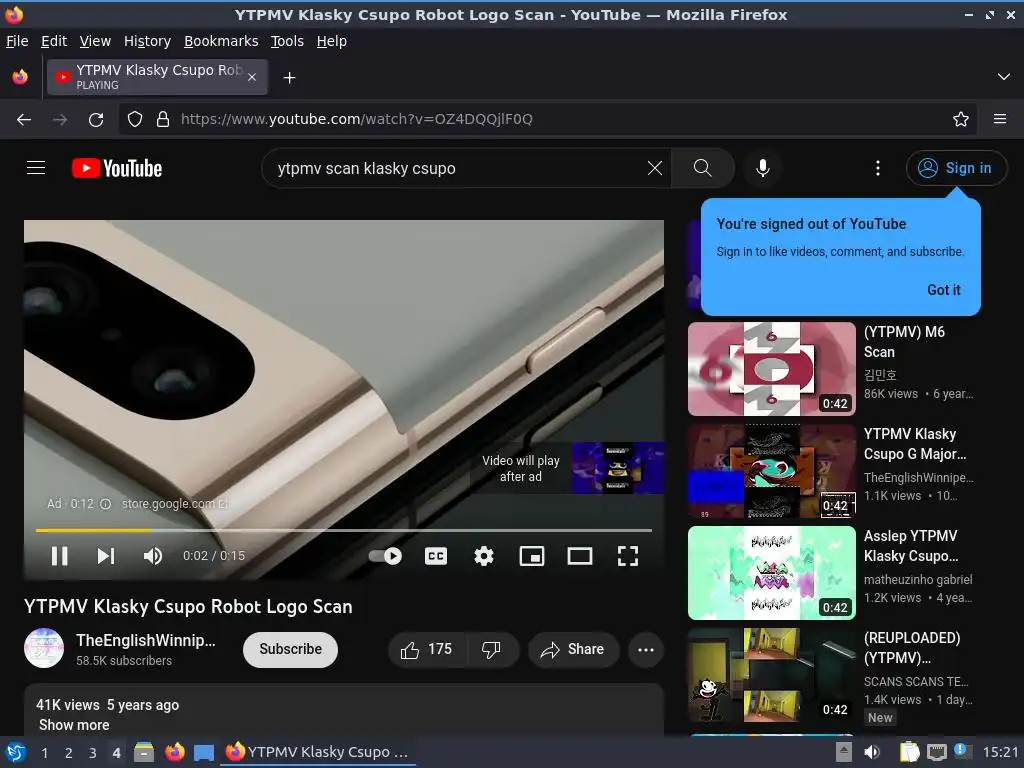The height and width of the screenshot is (768, 1024).
Task: Switch to workspace 1
Action: (44, 753)
